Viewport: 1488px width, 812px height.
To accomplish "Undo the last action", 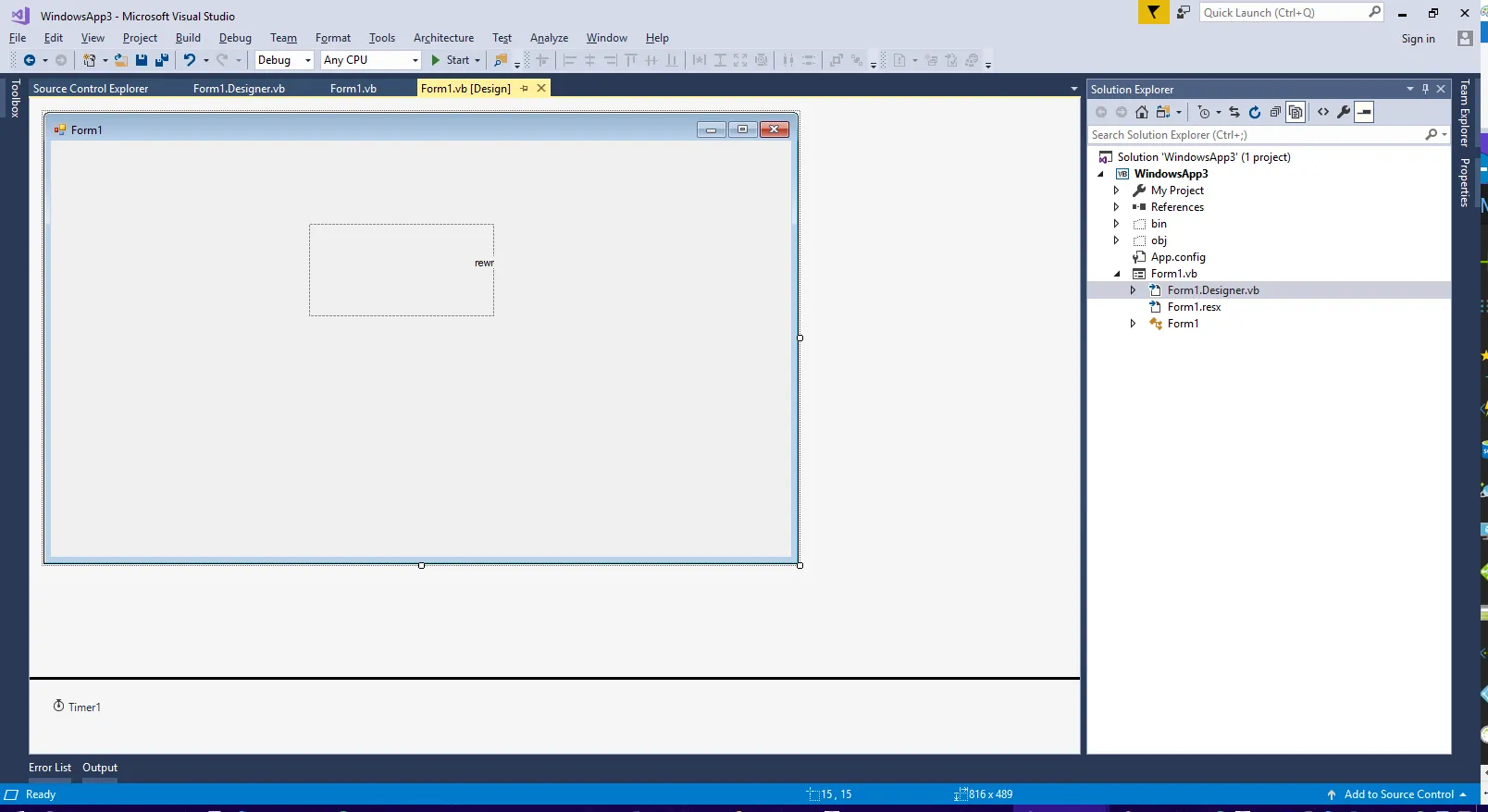I will tap(189, 60).
